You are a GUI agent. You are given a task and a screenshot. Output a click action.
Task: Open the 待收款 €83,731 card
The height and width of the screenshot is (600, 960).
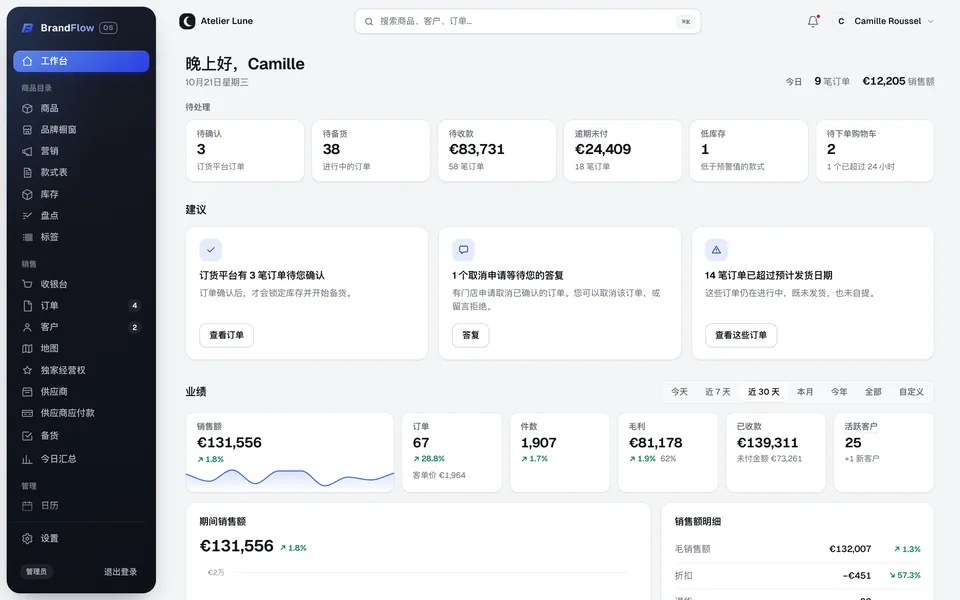[497, 151]
